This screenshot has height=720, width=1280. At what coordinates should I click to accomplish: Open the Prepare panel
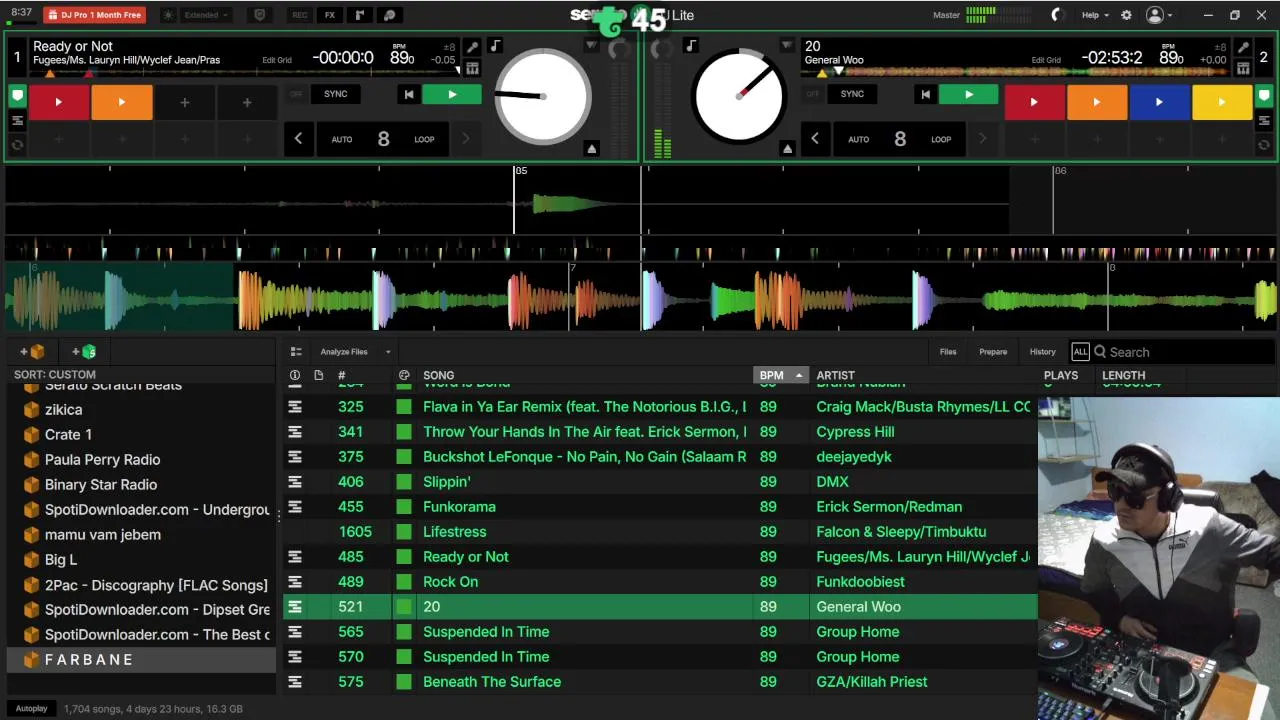(x=993, y=352)
